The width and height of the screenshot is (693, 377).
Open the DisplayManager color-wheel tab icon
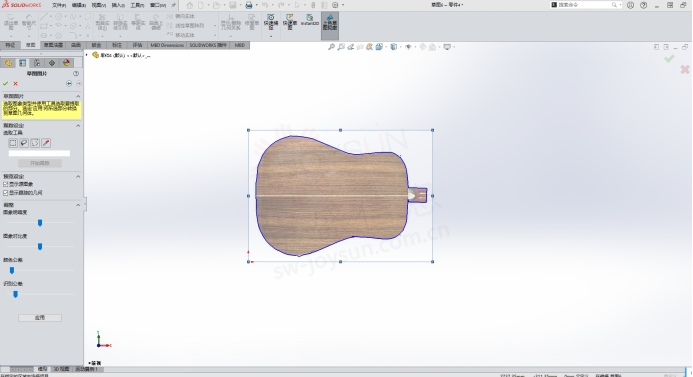click(x=66, y=63)
